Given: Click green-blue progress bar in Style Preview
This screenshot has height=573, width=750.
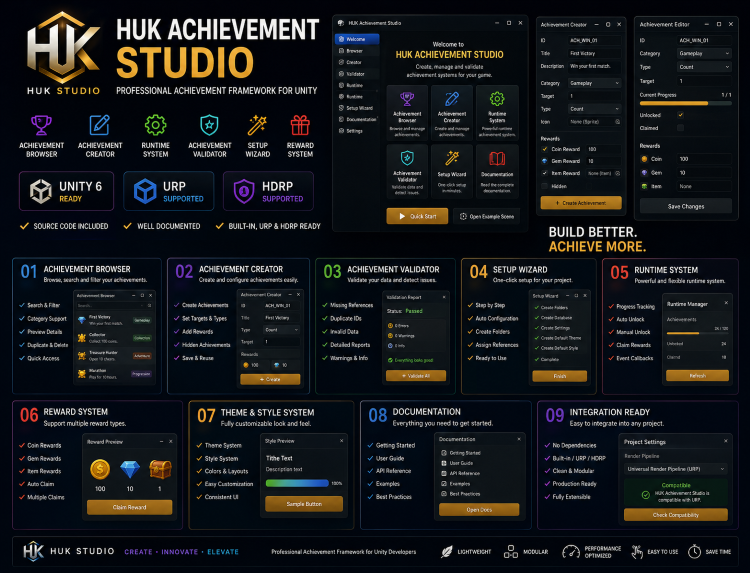Looking at the screenshot, I should point(297,483).
